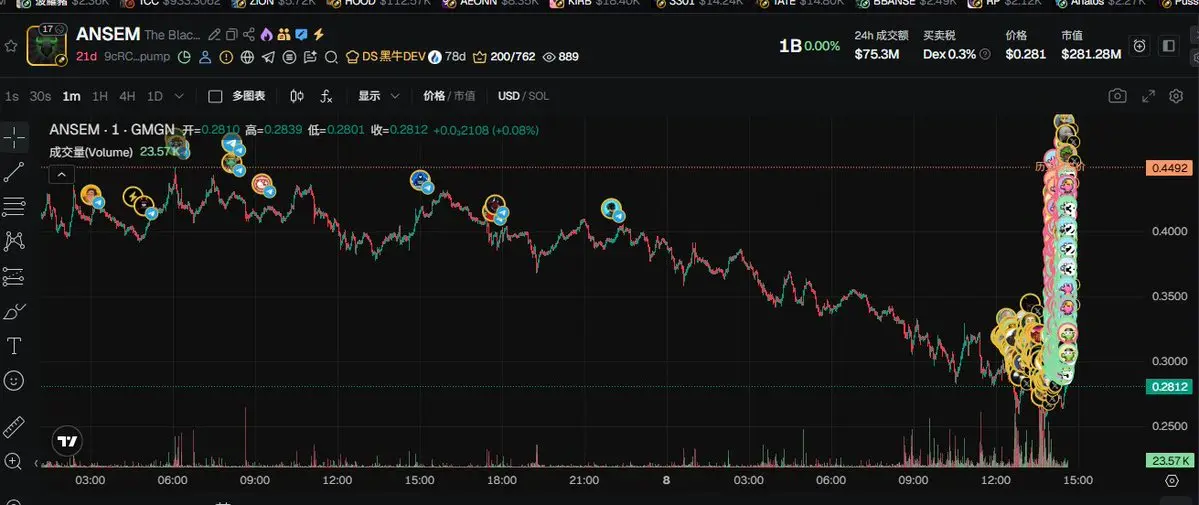Take a chart snapshot with camera icon
The image size is (1199, 505).
[1117, 96]
